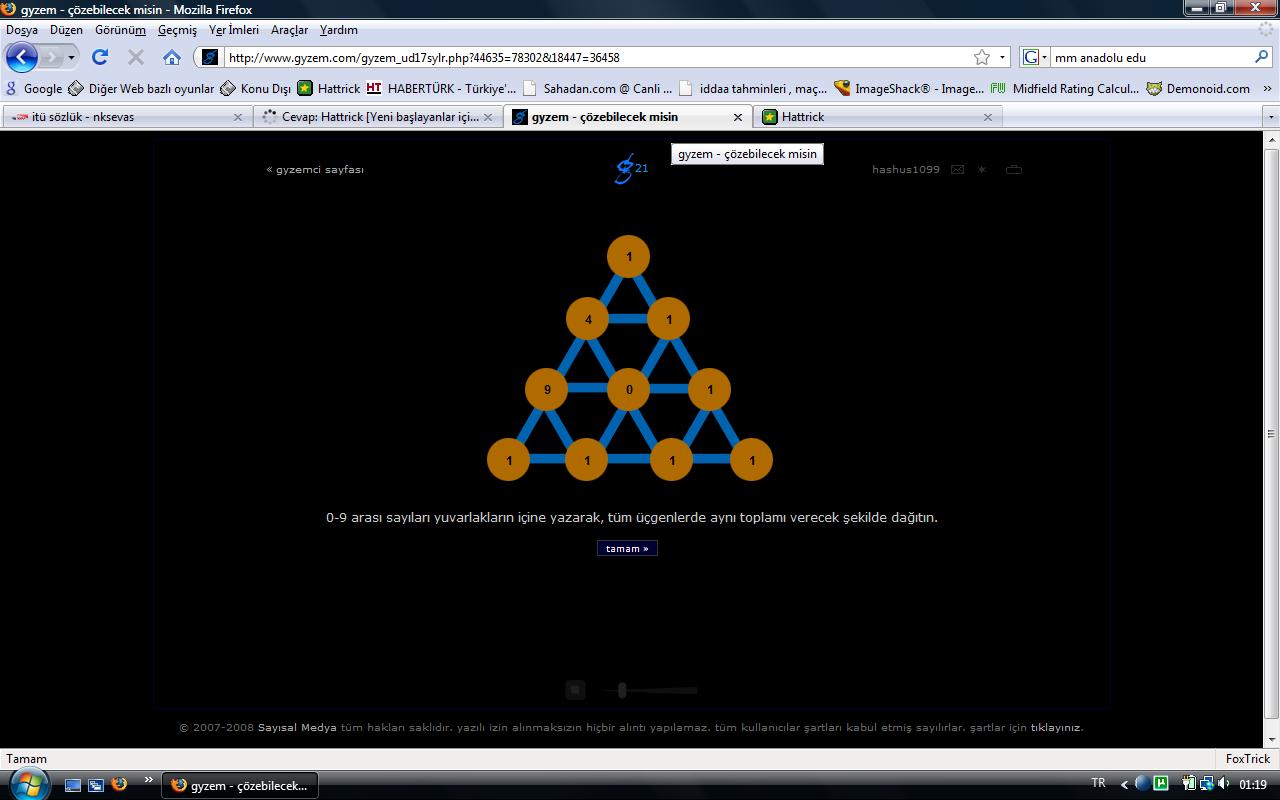Click the search magnifier icon
This screenshot has width=1280, height=800.
[1261, 57]
